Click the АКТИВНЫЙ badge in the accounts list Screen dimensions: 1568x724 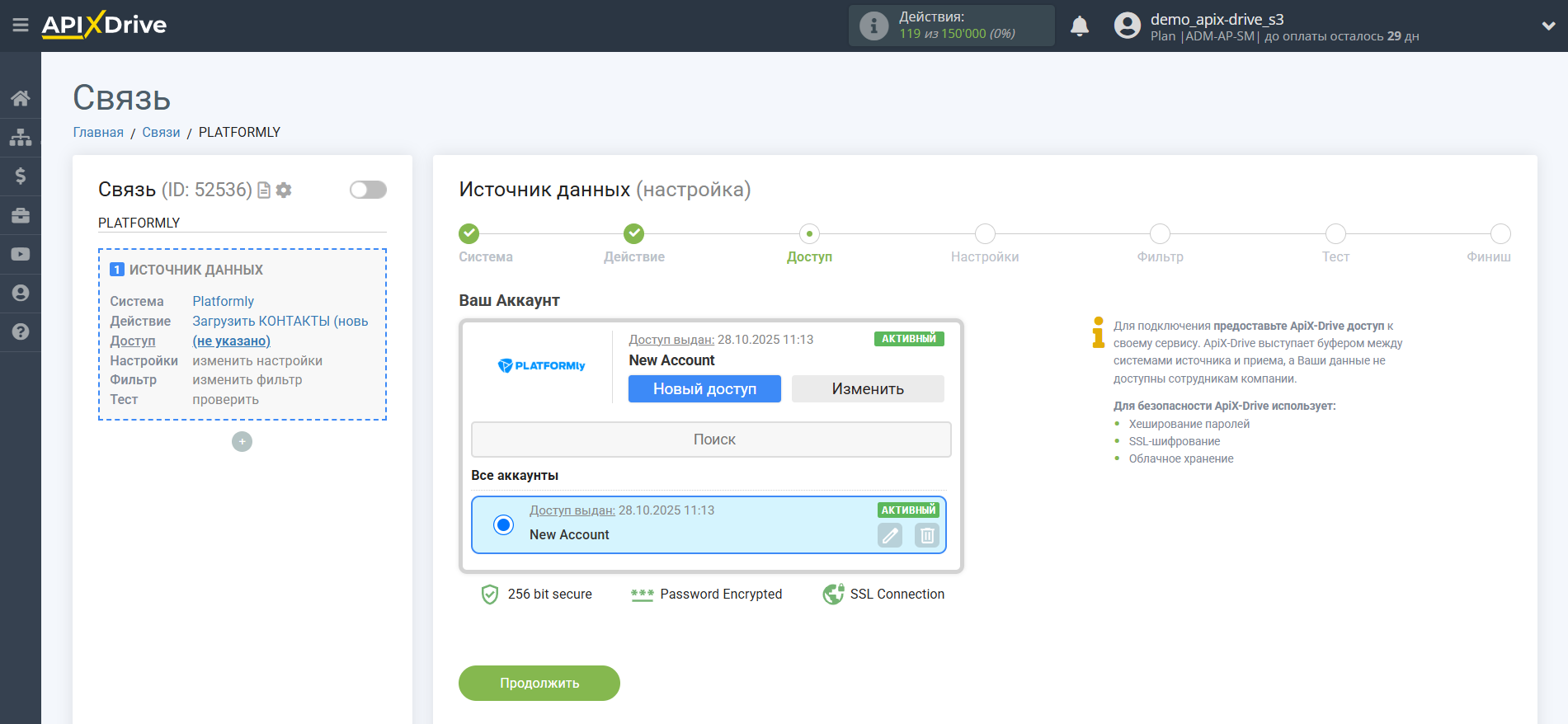(x=909, y=510)
